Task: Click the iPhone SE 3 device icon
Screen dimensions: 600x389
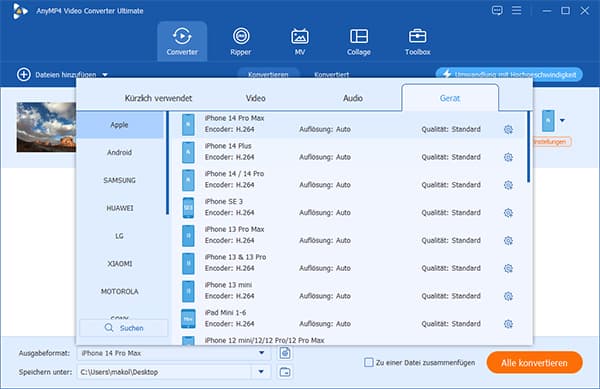Action: coord(188,208)
